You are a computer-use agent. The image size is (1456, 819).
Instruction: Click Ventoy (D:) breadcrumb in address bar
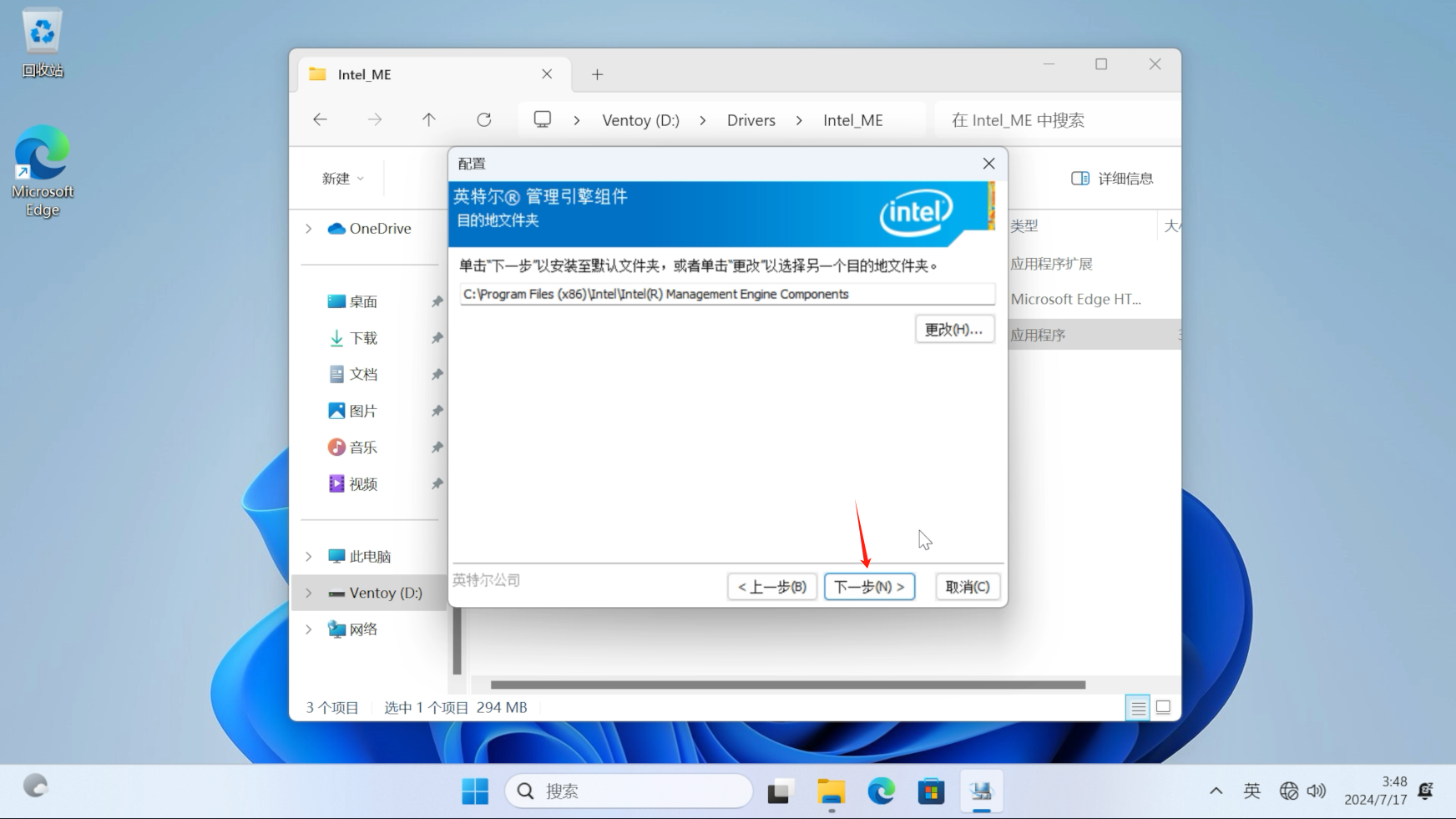click(x=640, y=120)
